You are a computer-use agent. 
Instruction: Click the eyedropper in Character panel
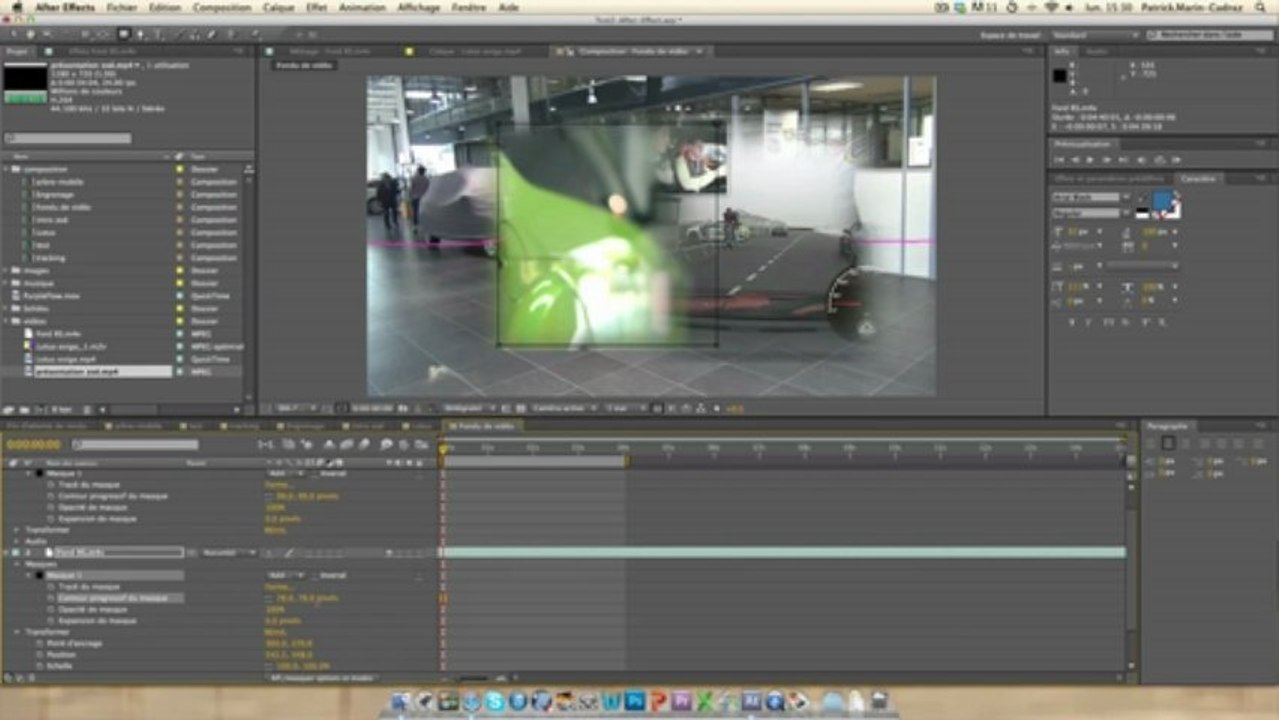point(1141,199)
